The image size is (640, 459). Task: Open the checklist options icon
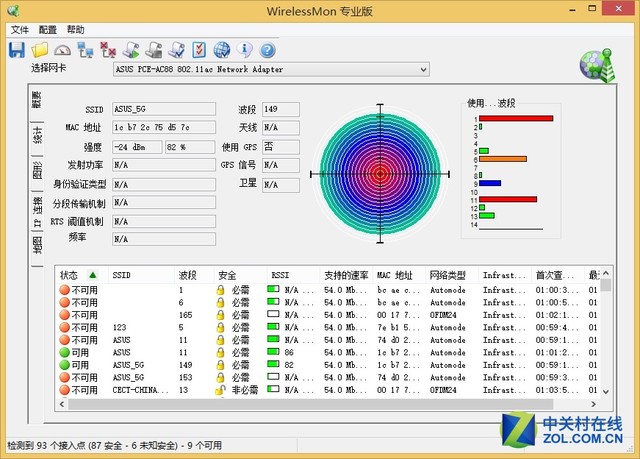point(199,50)
